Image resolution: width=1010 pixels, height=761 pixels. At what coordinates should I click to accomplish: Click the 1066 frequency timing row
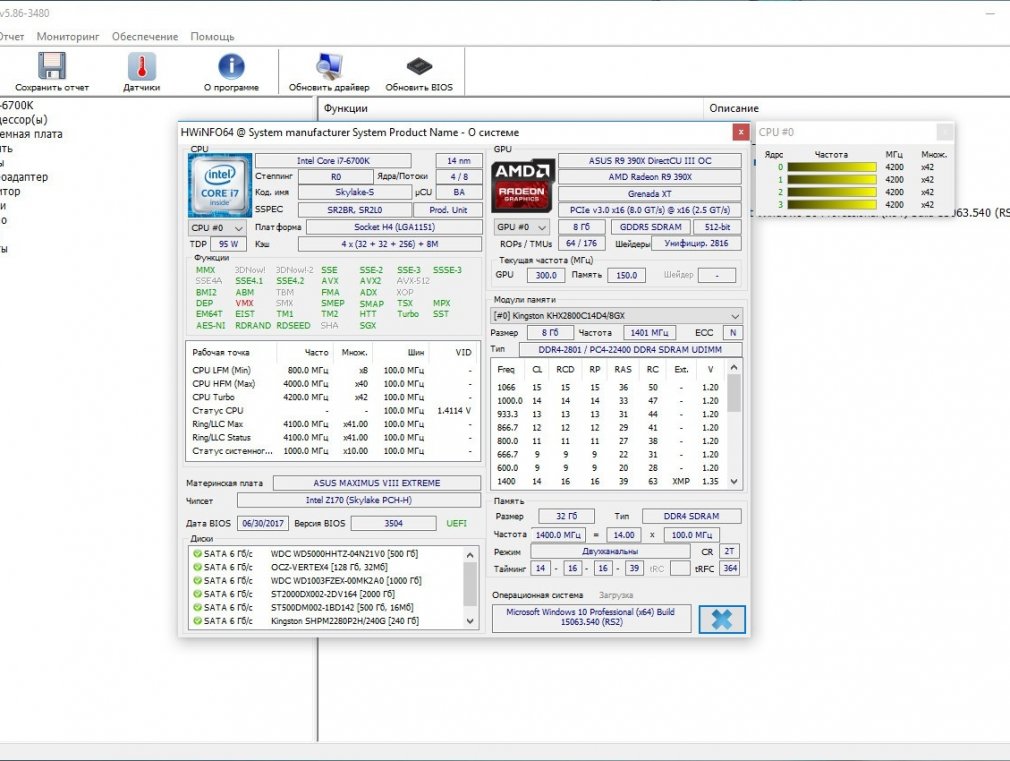click(x=609, y=387)
